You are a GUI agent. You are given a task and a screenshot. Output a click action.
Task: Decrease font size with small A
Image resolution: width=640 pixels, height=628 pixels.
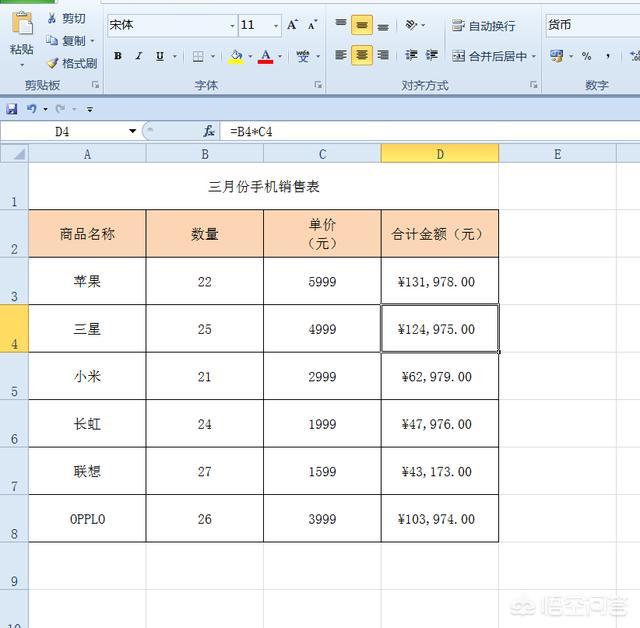[313, 25]
